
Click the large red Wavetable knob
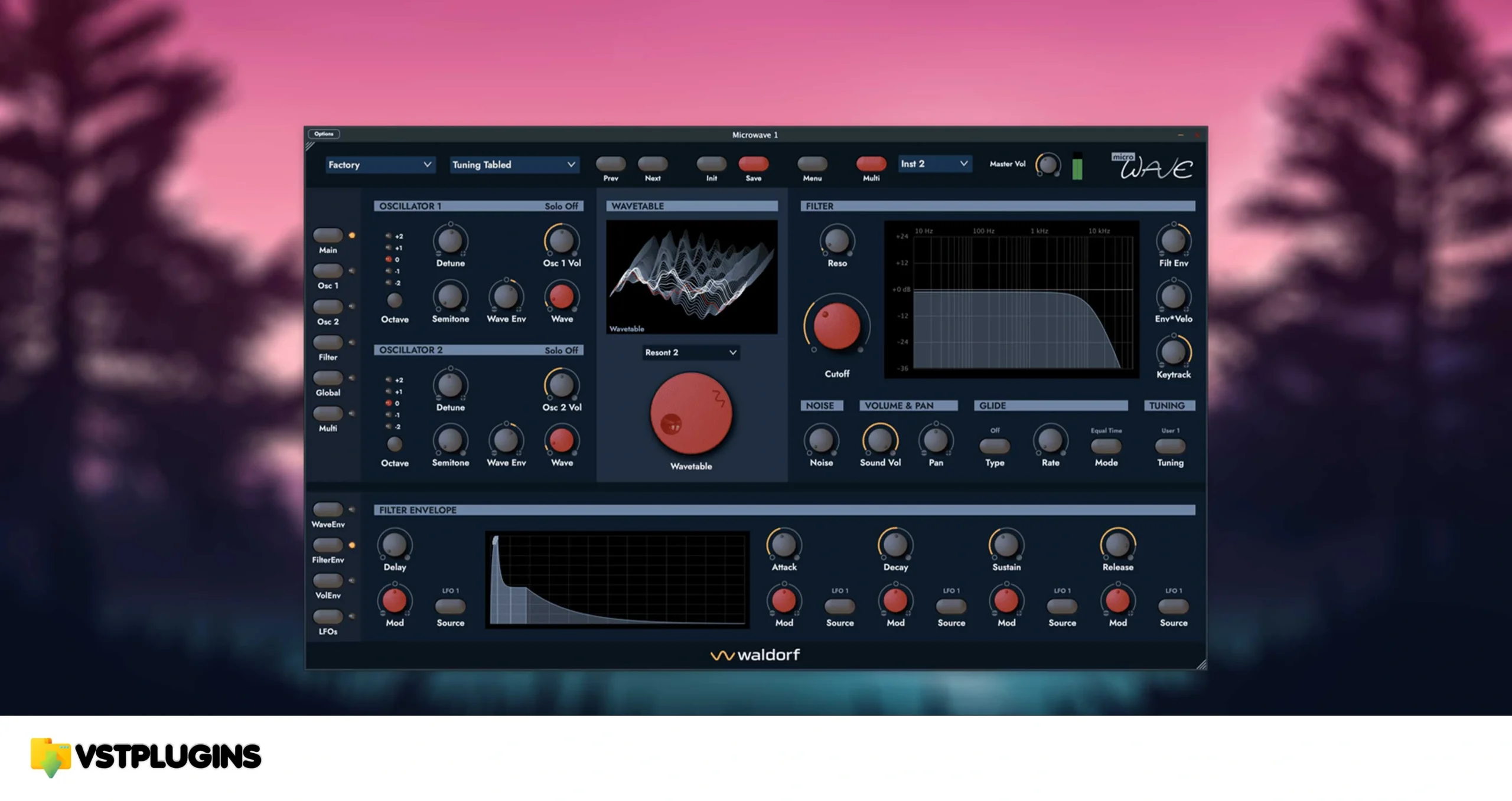(x=691, y=413)
